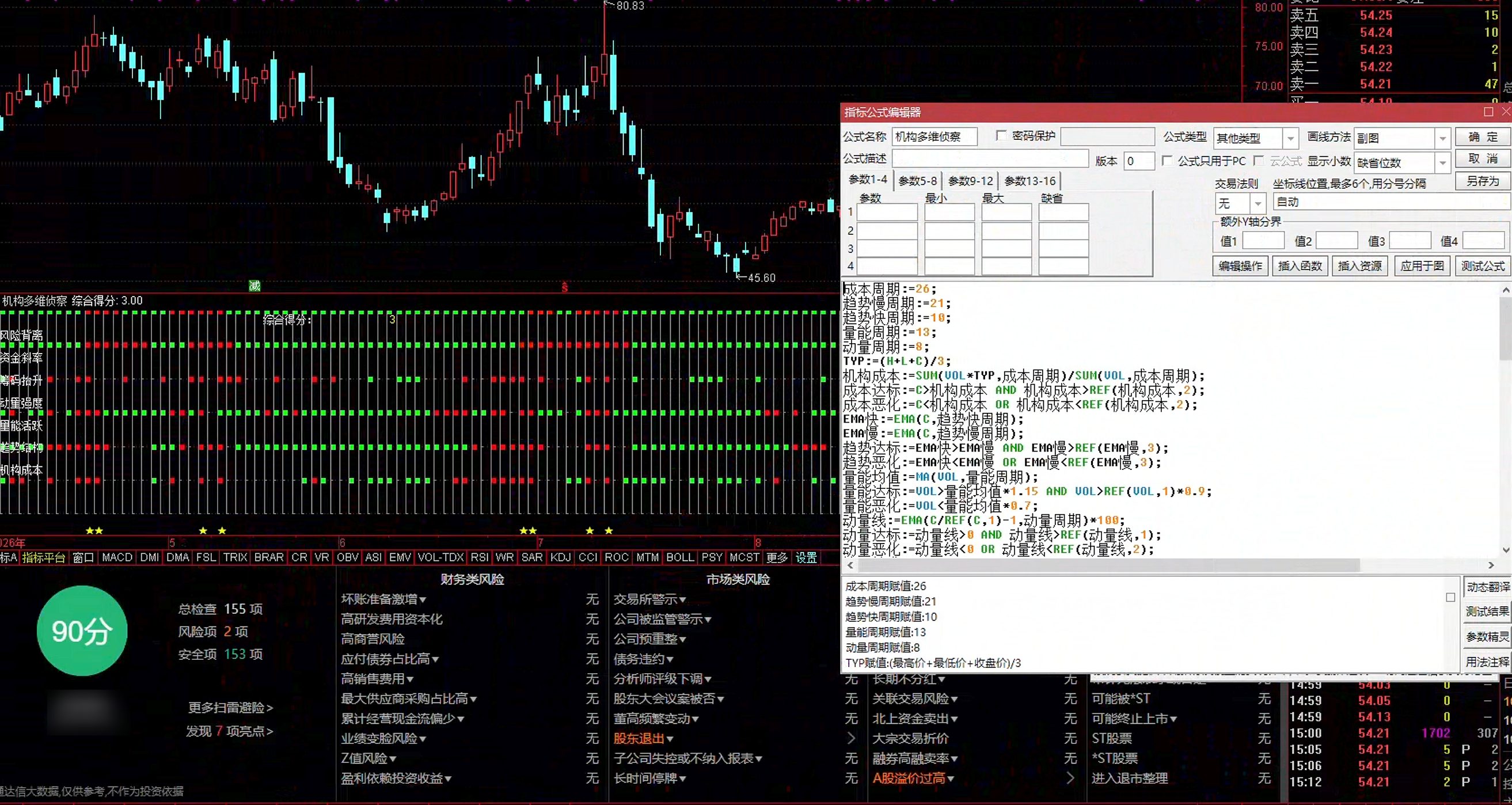The width and height of the screenshot is (1512, 805).
Task: Click the 用法注释 side button
Action: click(1487, 662)
